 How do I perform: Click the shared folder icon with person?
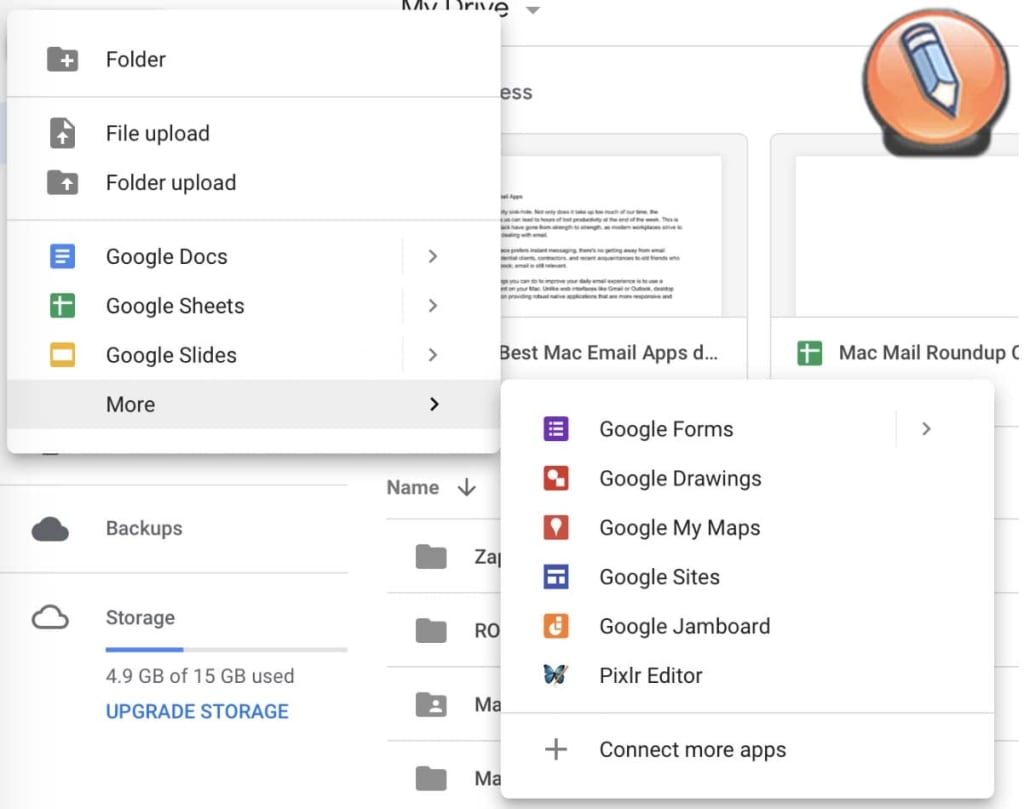[x=431, y=705]
